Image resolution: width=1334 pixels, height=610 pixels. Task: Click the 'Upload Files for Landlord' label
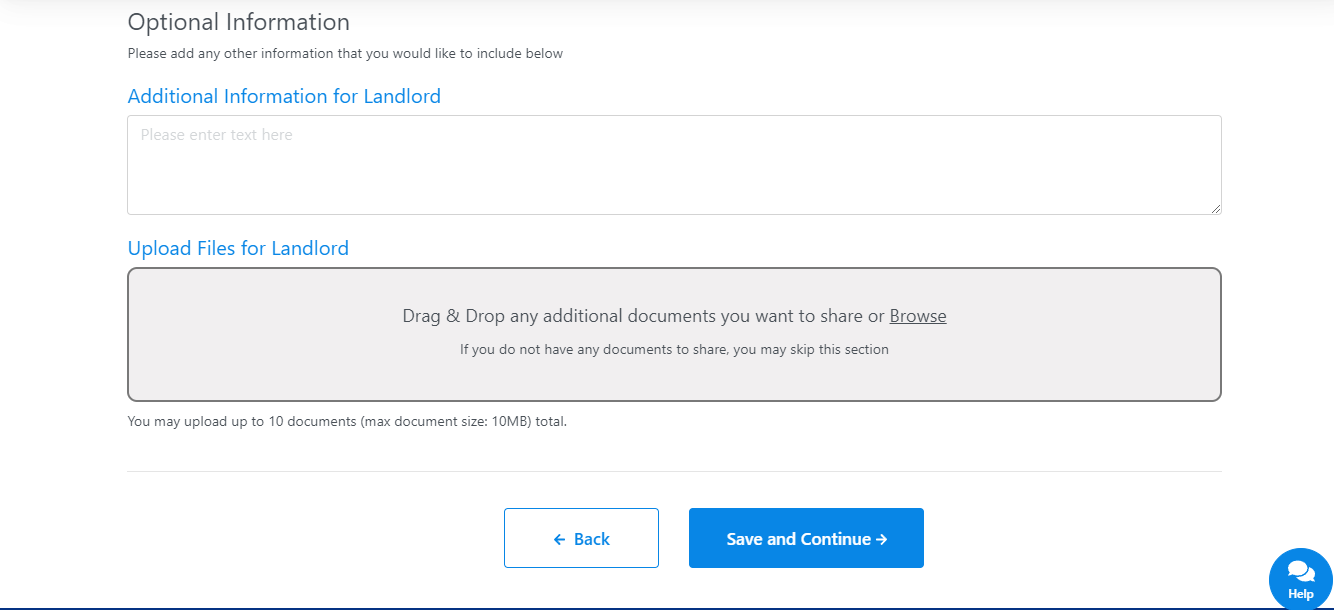click(238, 248)
